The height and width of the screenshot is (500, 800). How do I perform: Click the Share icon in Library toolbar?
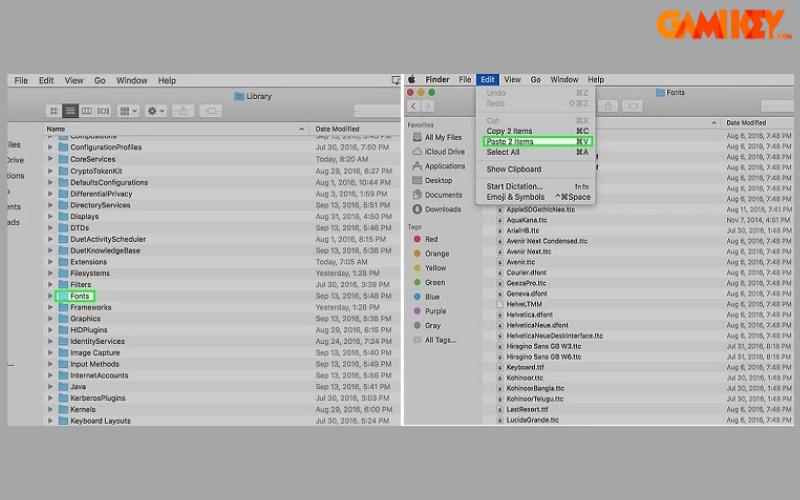coord(183,110)
